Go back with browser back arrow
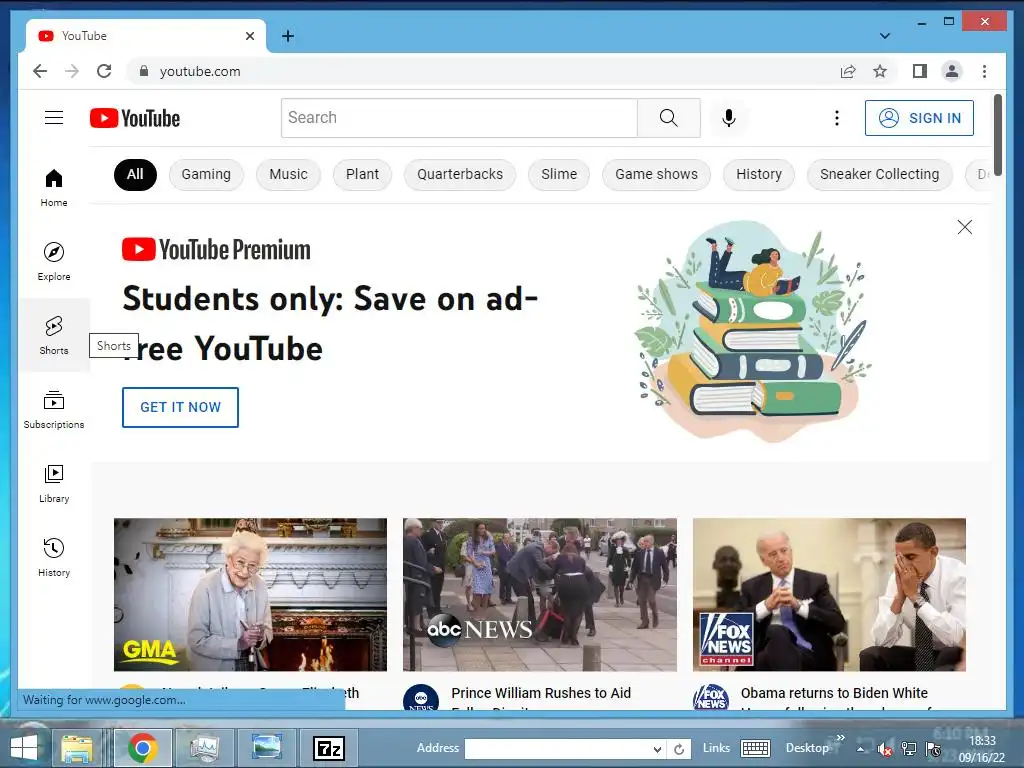 tap(40, 71)
